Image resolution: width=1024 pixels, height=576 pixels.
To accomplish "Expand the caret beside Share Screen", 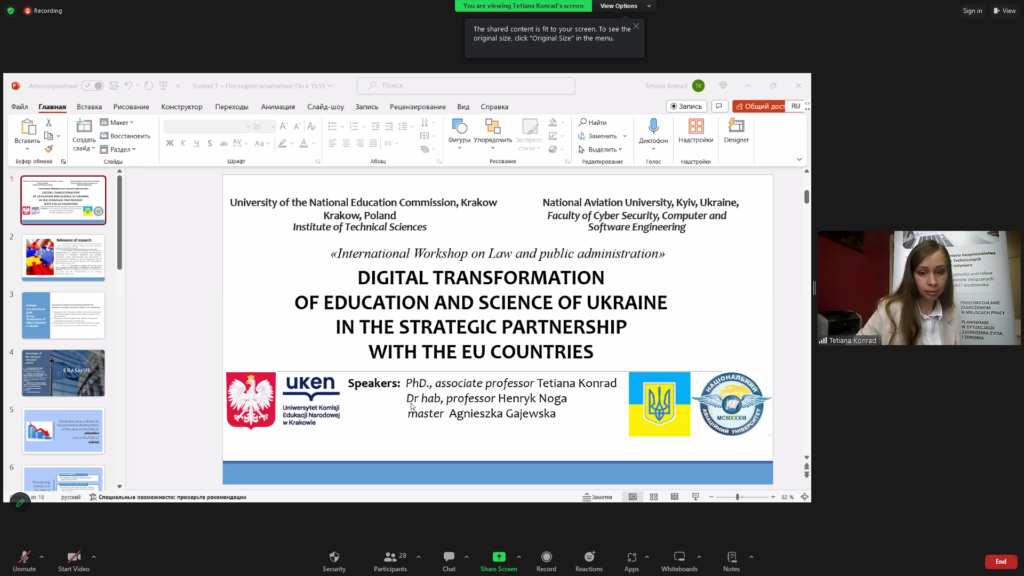I will tap(519, 557).
